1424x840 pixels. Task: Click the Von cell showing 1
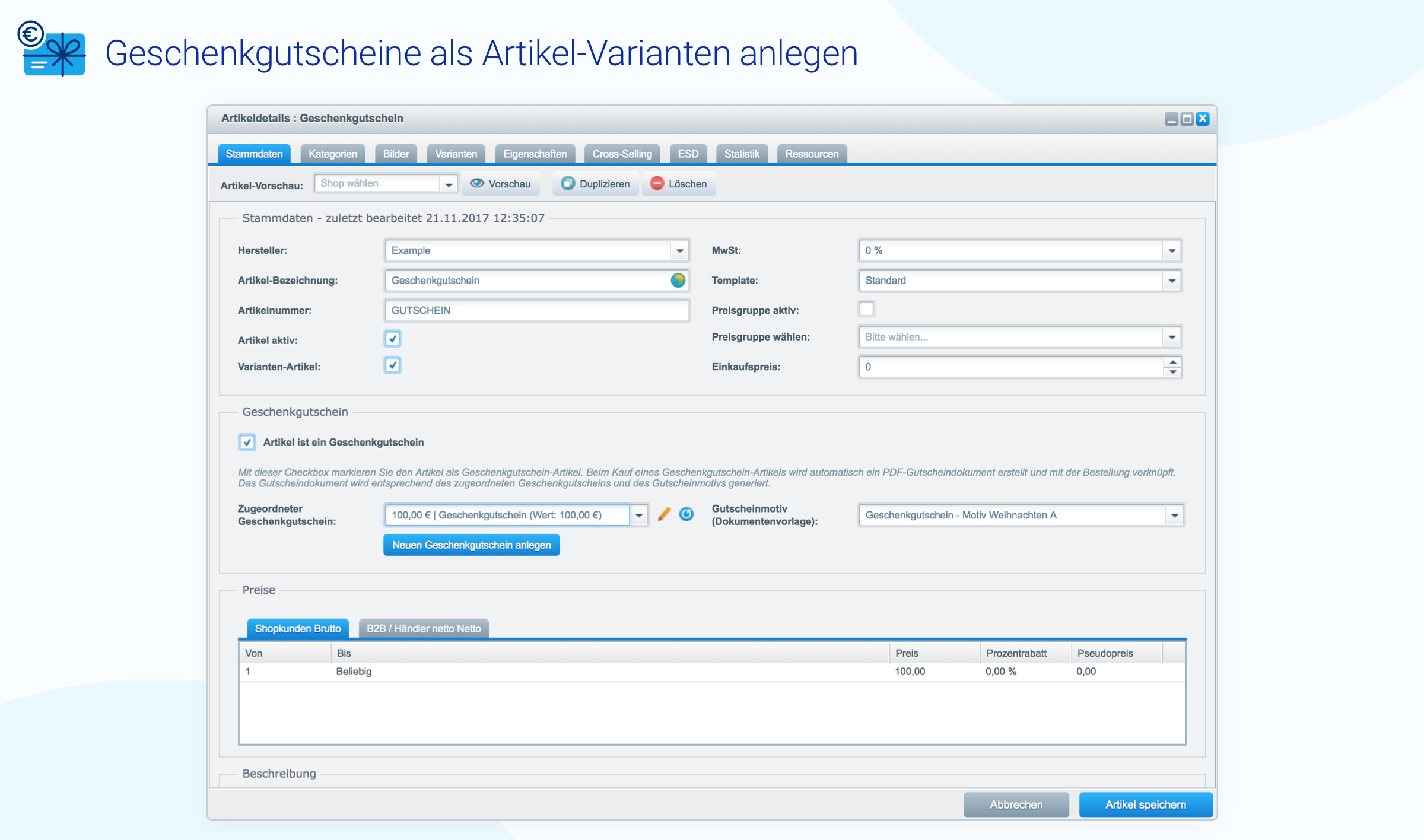pyautogui.click(x=285, y=672)
